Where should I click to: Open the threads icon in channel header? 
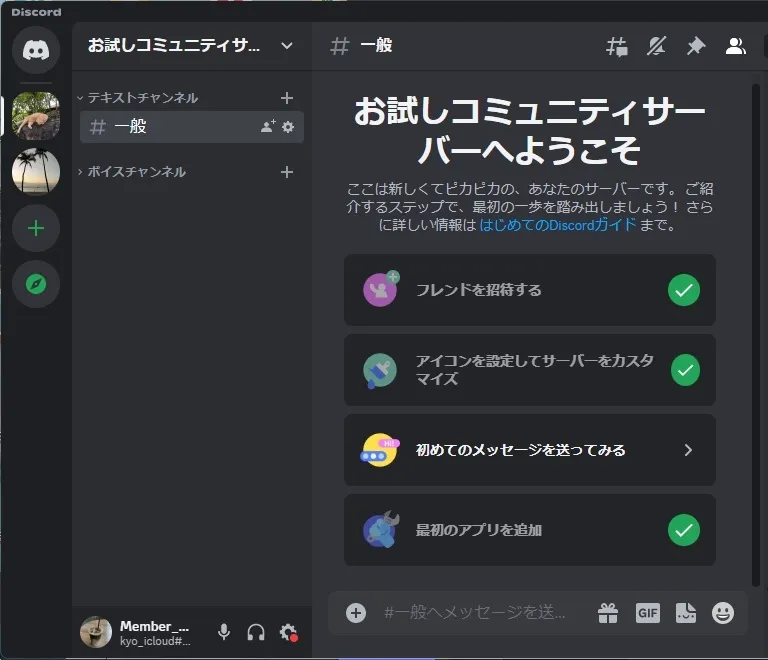coord(617,47)
